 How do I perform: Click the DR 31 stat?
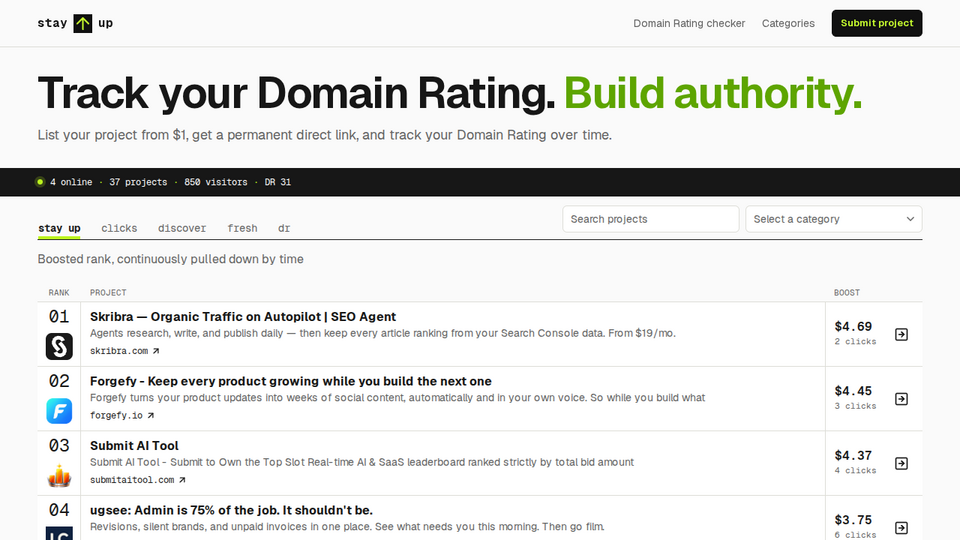[x=278, y=182]
